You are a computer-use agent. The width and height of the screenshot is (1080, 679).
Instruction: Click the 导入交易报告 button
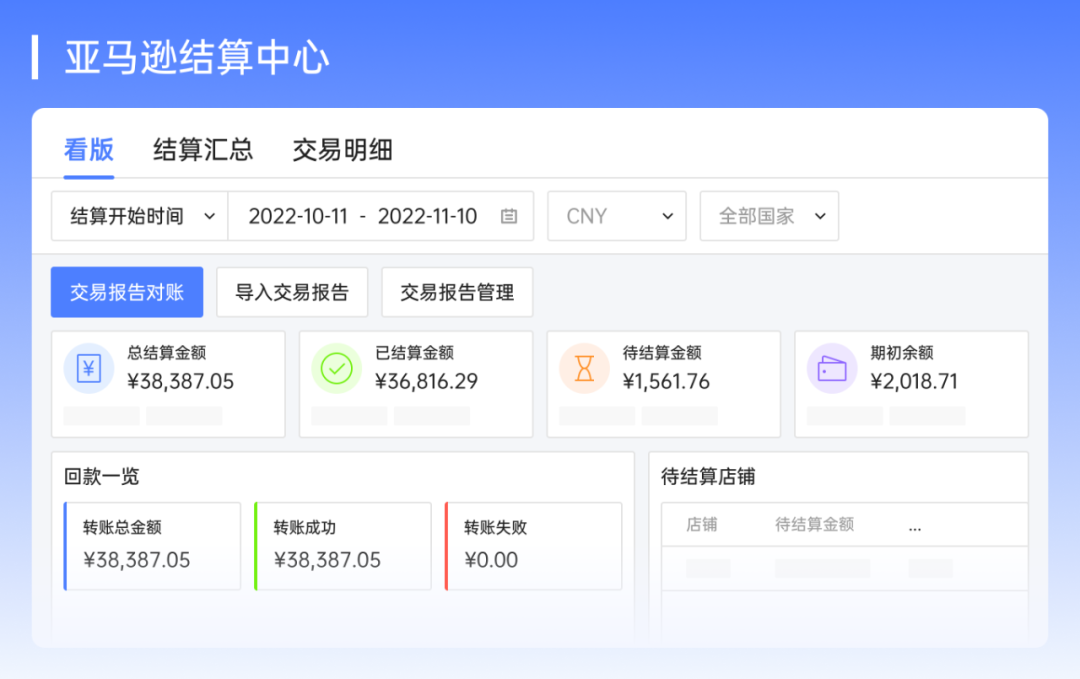(x=292, y=292)
